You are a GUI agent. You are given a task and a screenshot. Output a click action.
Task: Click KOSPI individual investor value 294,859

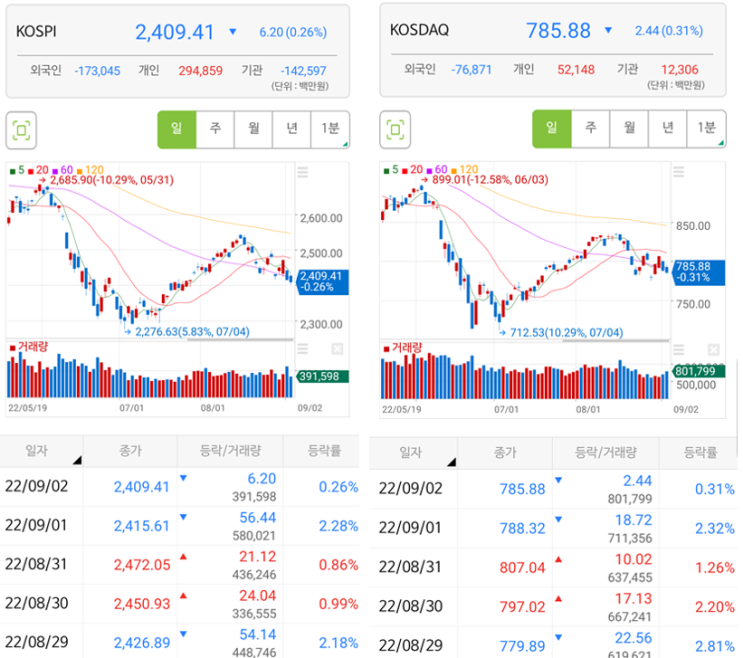pos(200,71)
